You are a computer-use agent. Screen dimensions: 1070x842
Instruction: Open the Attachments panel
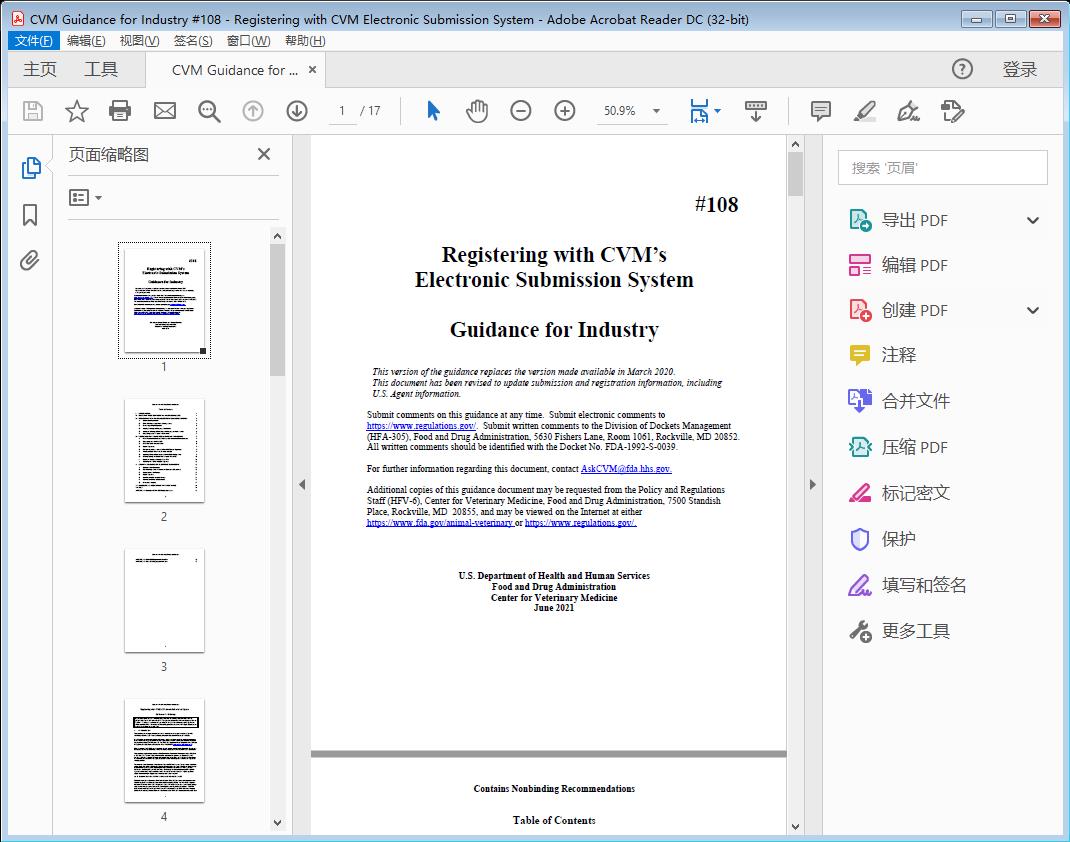[30, 260]
